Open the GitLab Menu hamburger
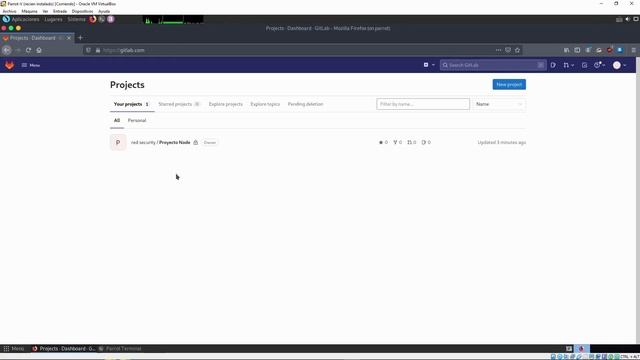The image size is (640, 360). pos(31,65)
